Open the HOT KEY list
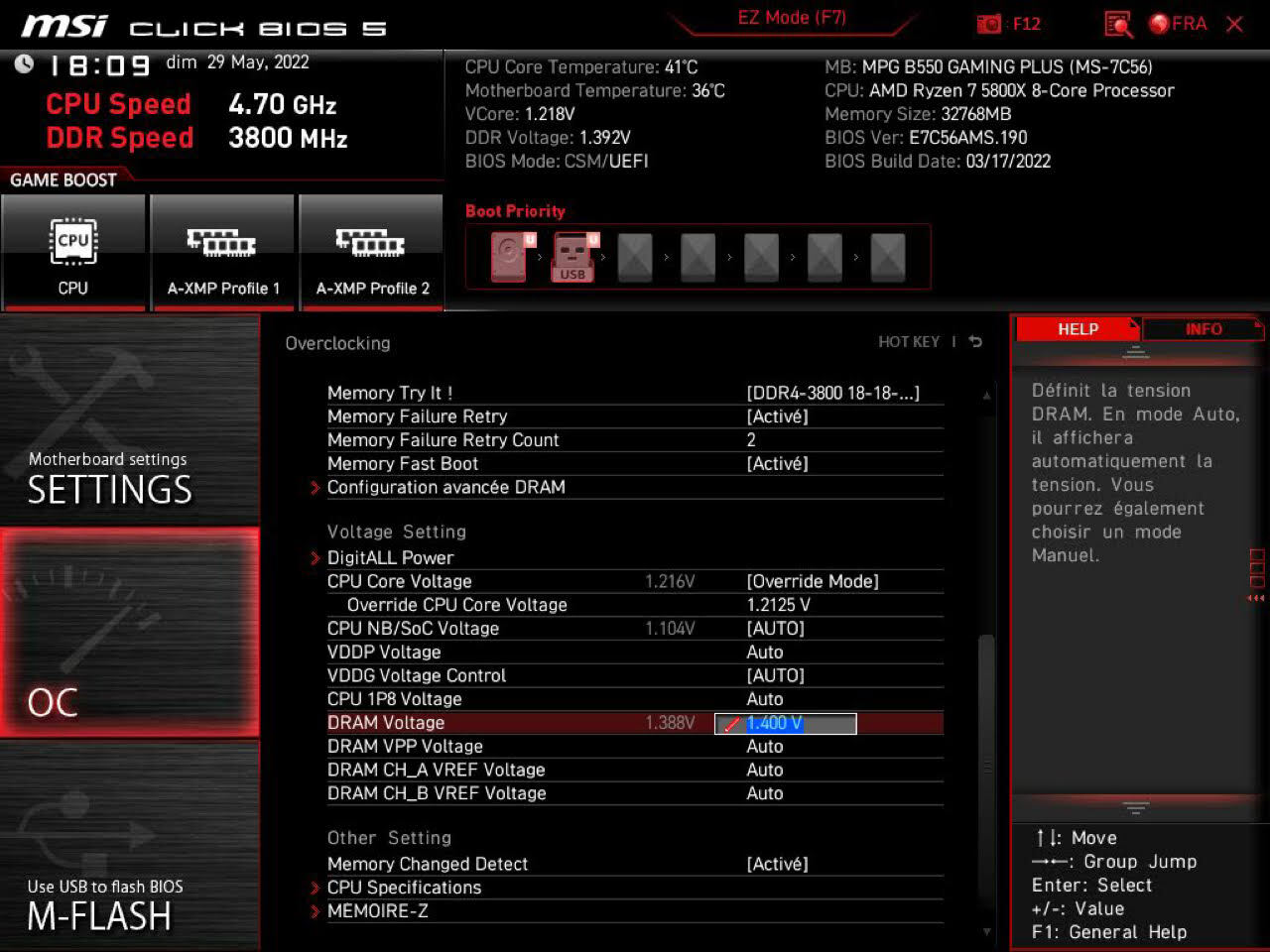 [x=909, y=342]
